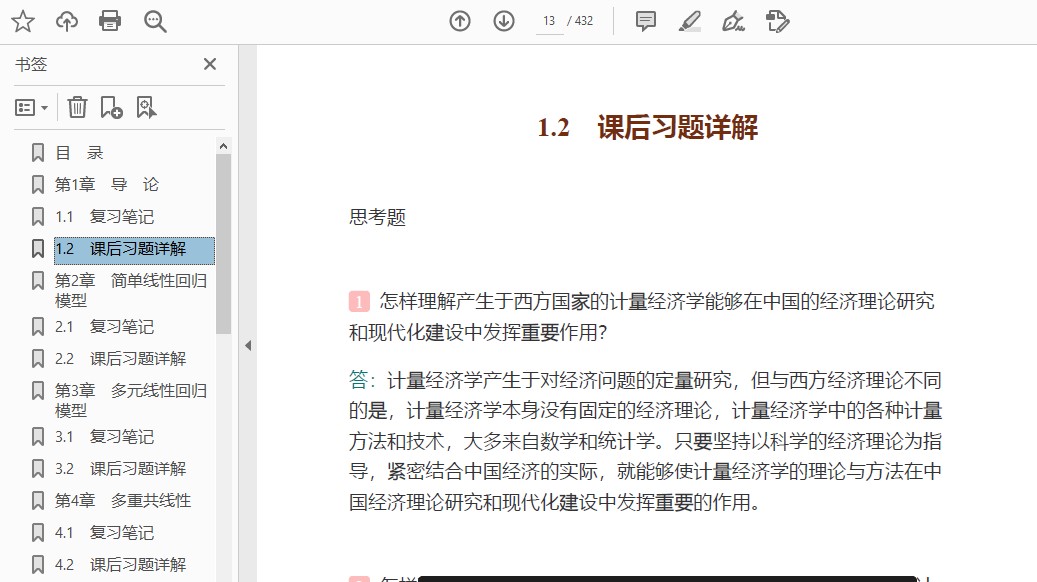Click the page number input field
Viewport: 1037px width, 582px height.
[x=549, y=21]
